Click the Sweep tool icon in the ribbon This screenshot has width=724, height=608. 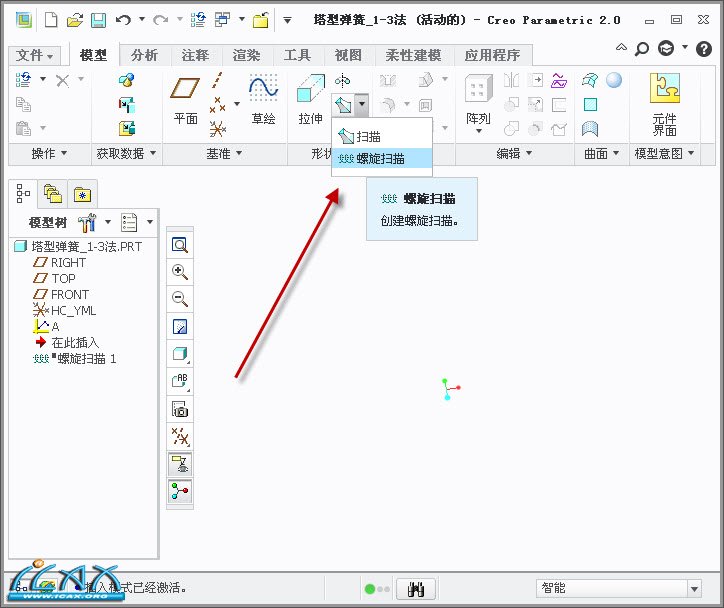tap(343, 105)
